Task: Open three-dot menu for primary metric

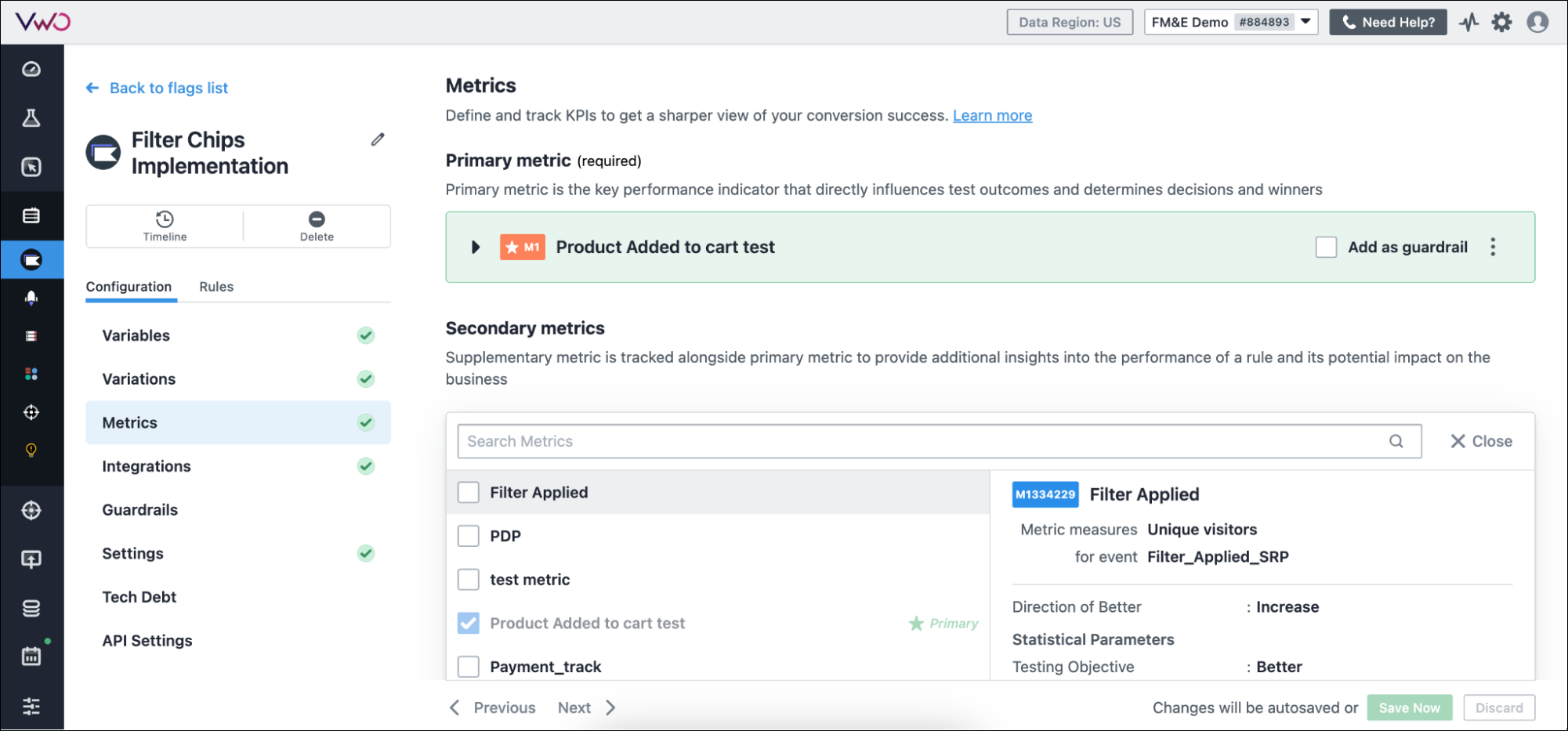Action: pyautogui.click(x=1493, y=247)
